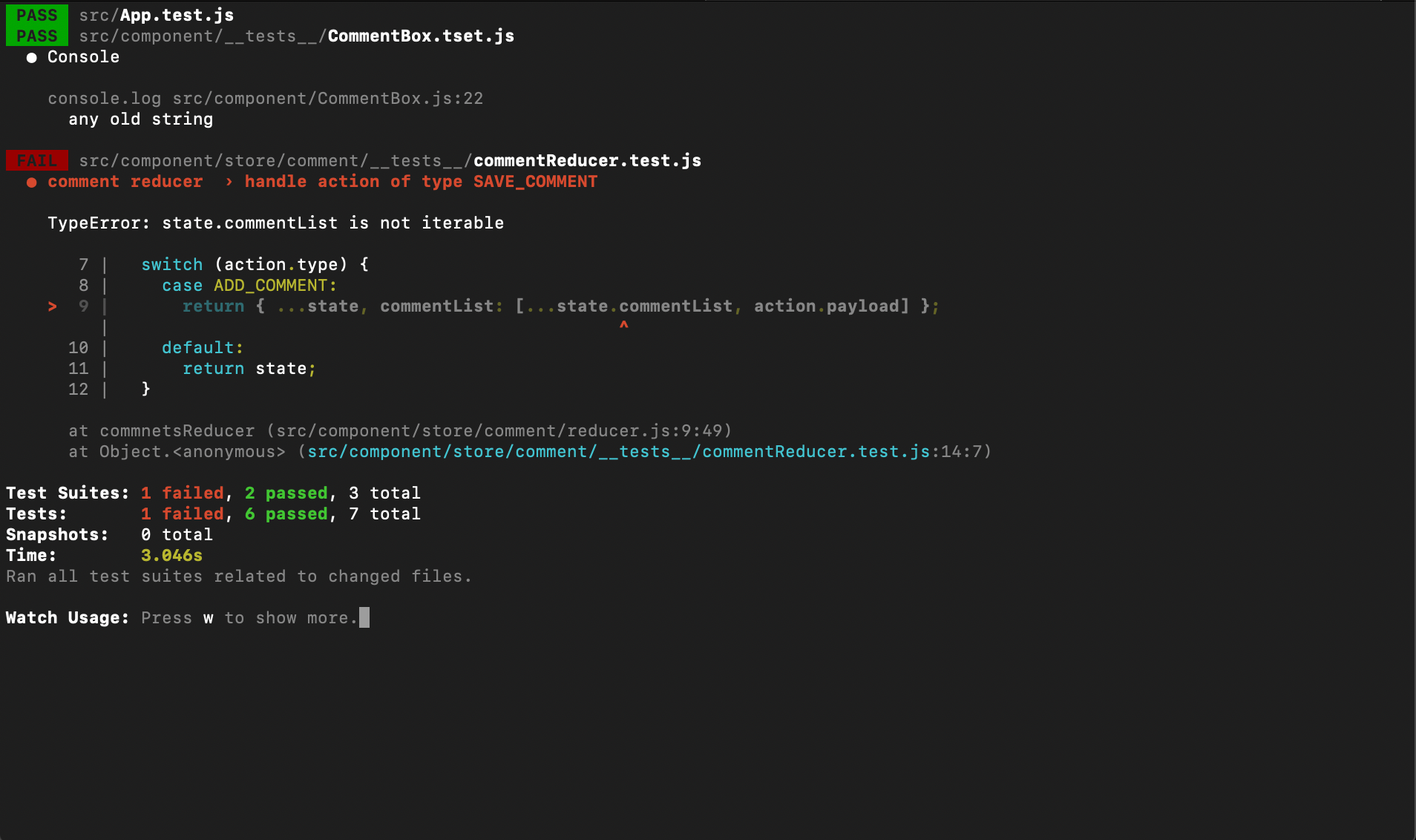Click the red arrow marker at line 9

52,306
